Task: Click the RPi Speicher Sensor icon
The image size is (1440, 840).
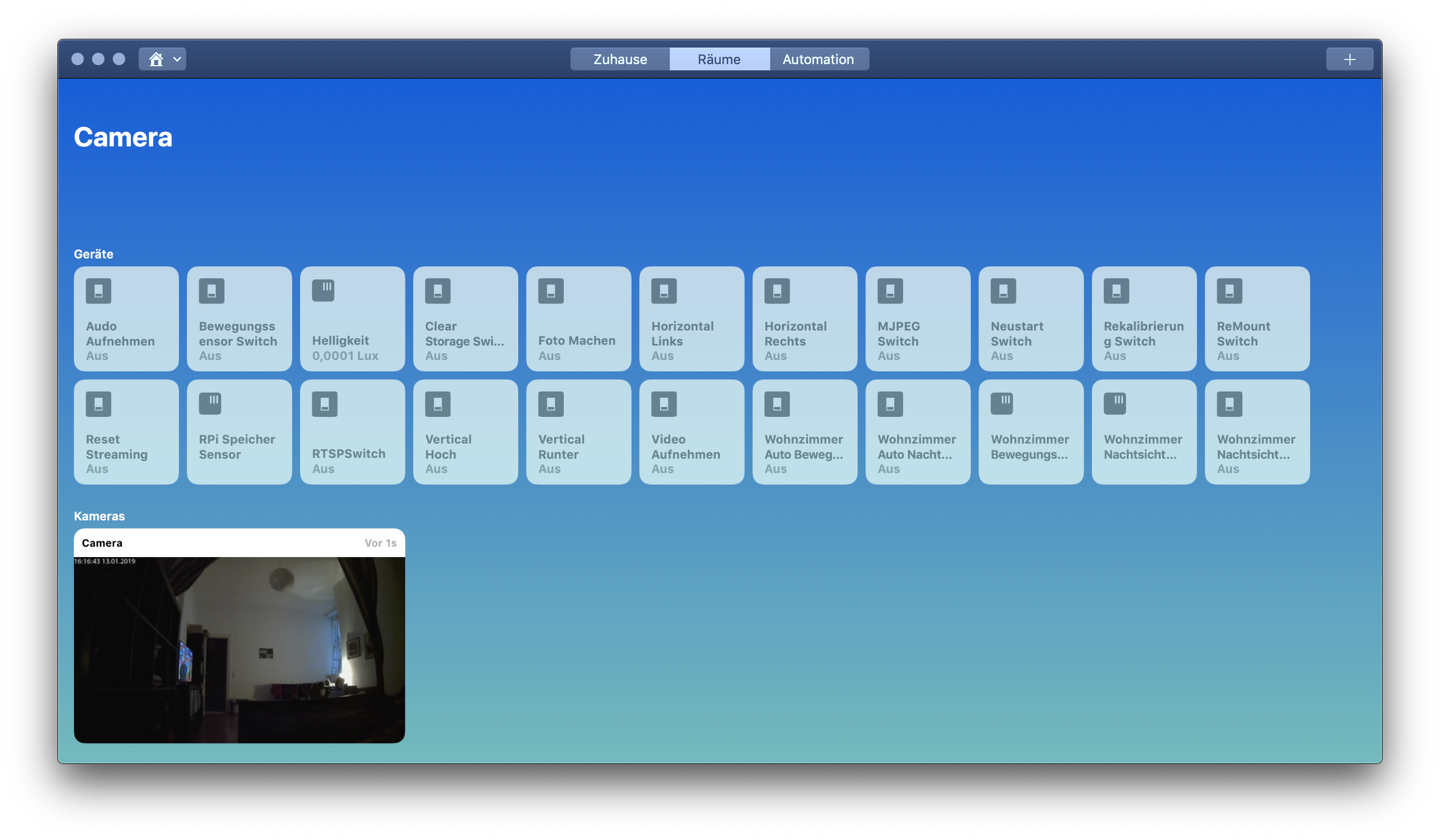Action: [211, 403]
